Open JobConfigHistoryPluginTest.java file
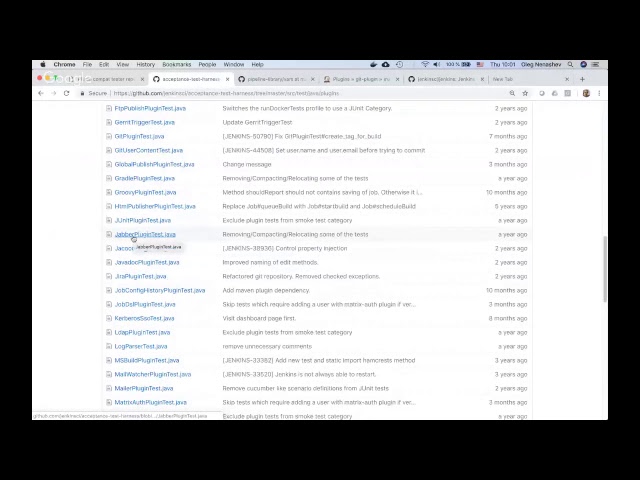Viewport: 640px width, 480px height. 160,290
